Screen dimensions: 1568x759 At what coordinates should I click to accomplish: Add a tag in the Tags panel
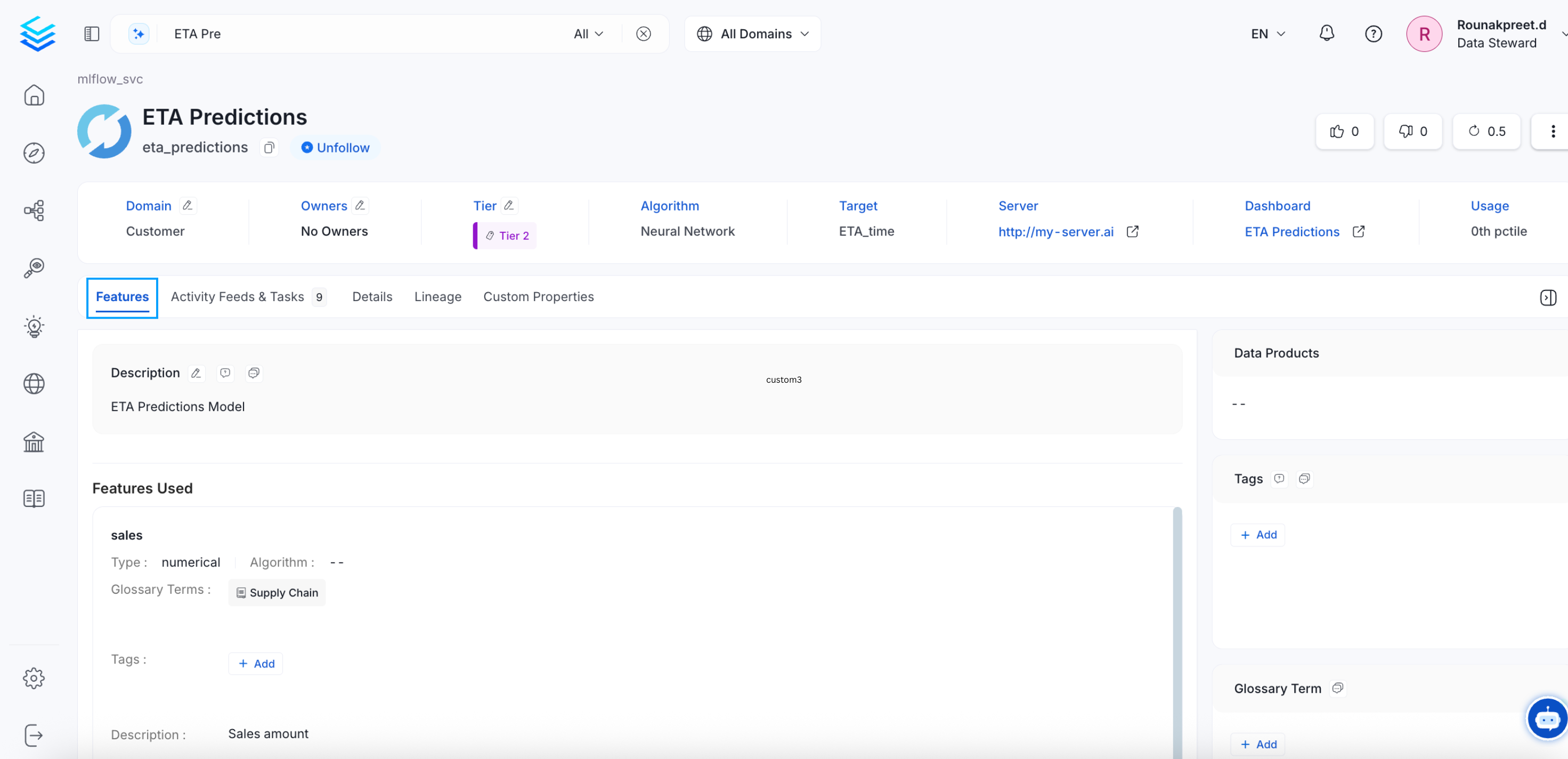pos(1257,534)
